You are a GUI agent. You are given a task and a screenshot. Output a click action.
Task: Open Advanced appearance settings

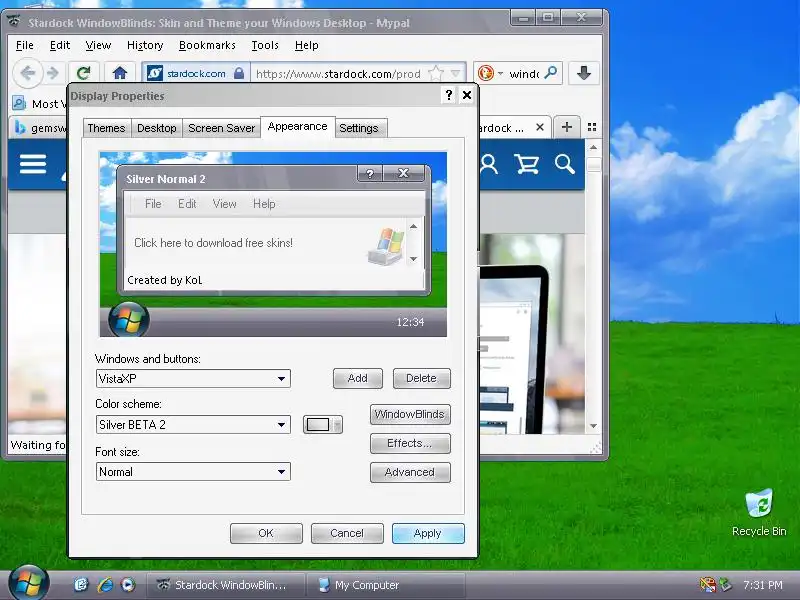(x=410, y=472)
